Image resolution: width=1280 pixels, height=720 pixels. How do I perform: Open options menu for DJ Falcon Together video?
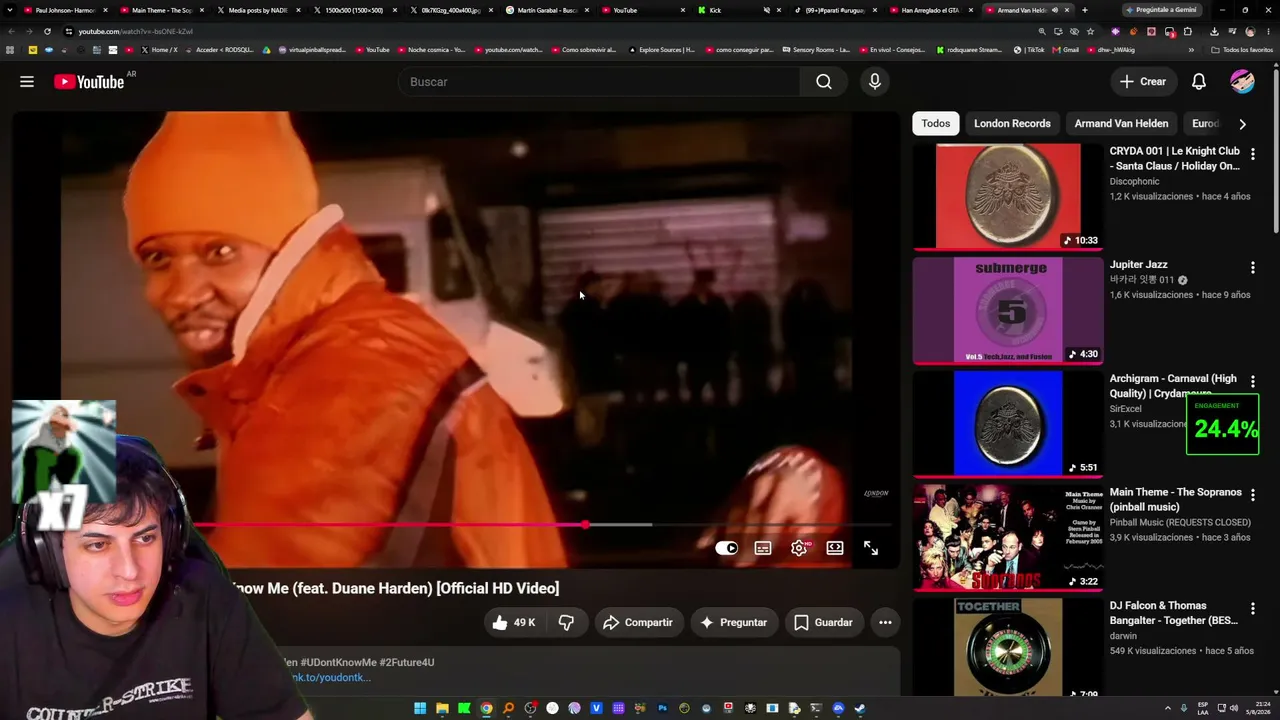[x=1252, y=609]
